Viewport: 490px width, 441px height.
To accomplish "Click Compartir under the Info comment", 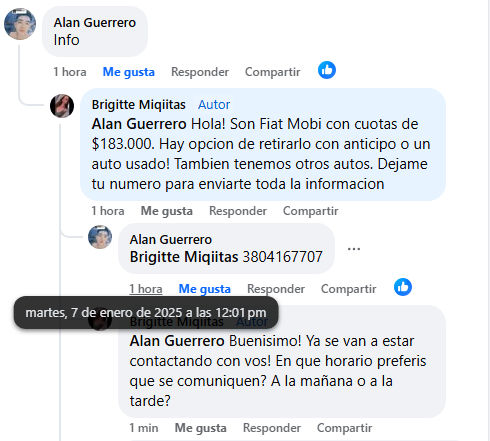I will click(273, 72).
